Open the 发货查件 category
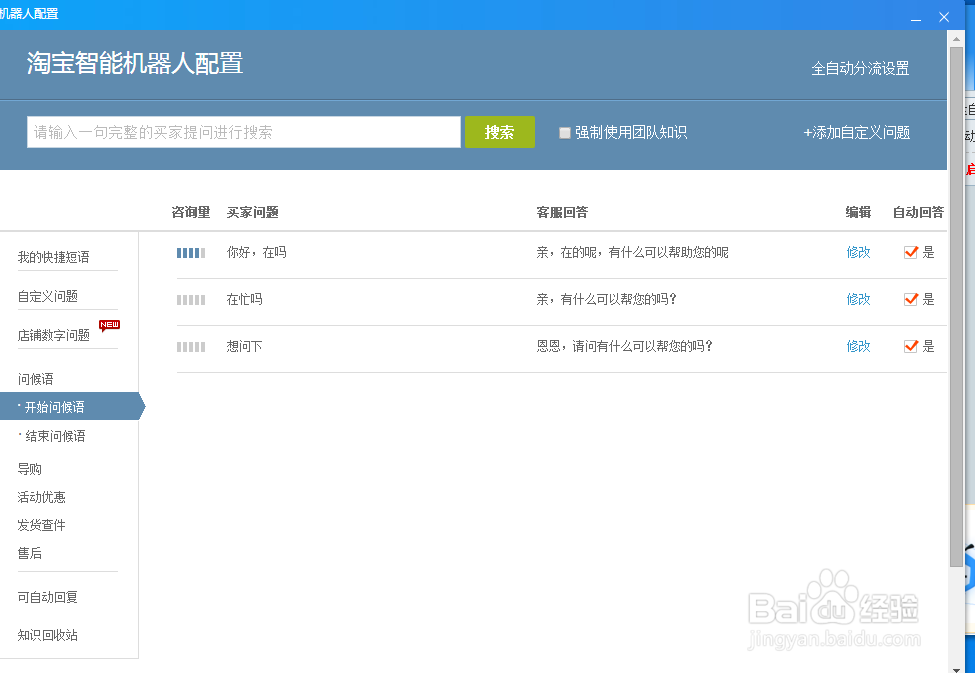The width and height of the screenshot is (975, 673). coord(42,525)
